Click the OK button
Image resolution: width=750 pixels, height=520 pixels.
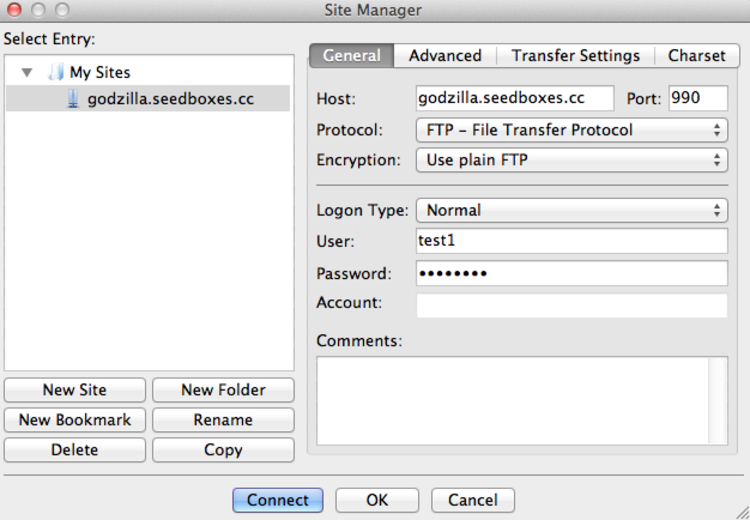[x=377, y=500]
